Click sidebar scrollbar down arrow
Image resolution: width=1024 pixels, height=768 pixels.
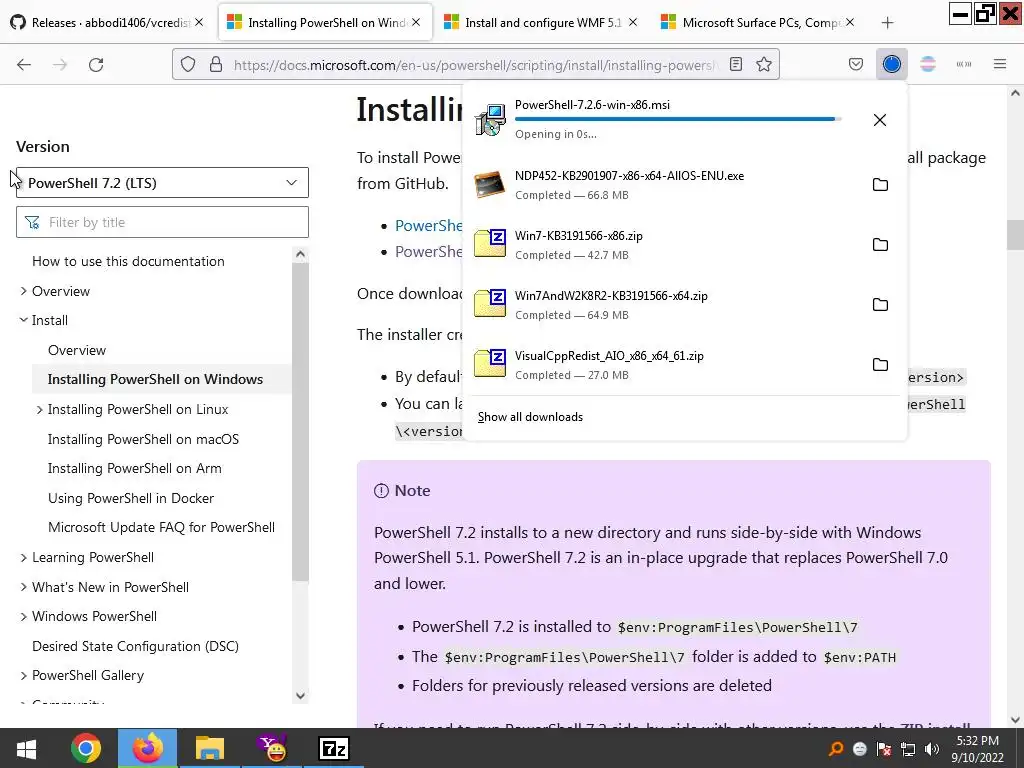pyautogui.click(x=300, y=696)
